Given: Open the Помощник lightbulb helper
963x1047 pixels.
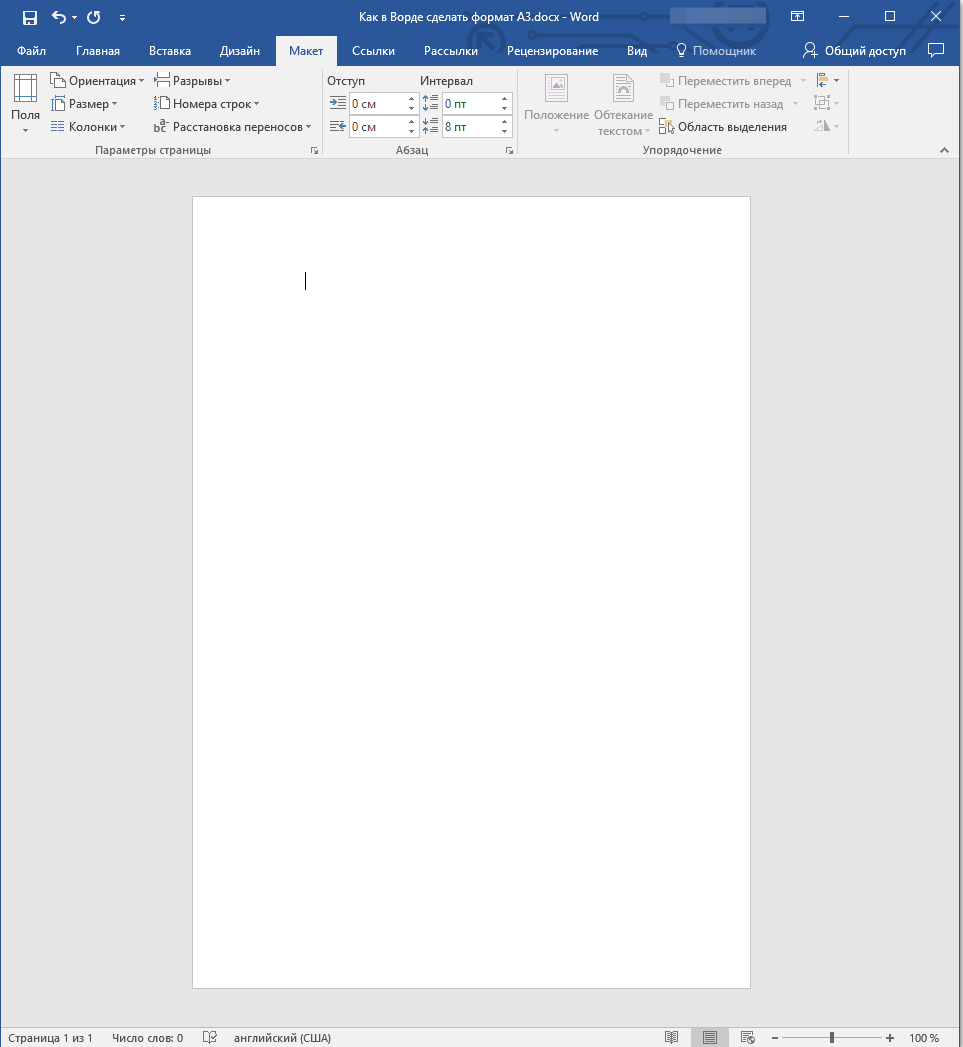Looking at the screenshot, I should click(x=716, y=51).
